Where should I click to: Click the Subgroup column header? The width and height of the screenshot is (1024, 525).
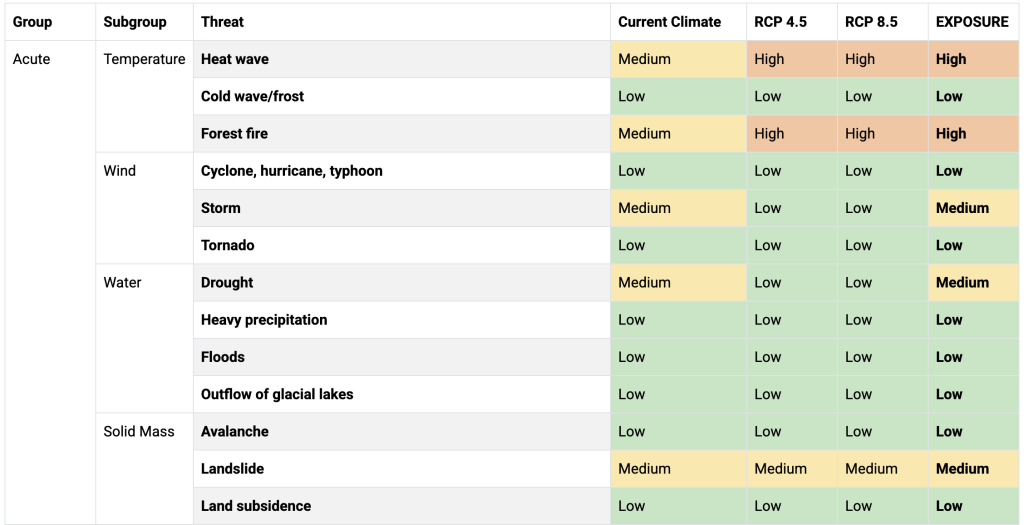point(144,22)
